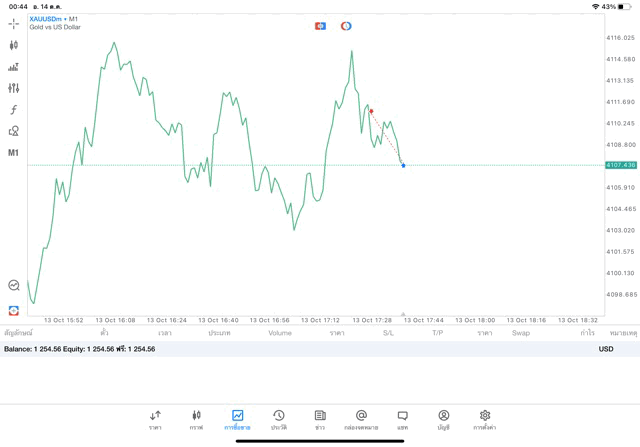Open the ข่าว news tab
Image resolution: width=640 pixels, height=447 pixels.
click(x=320, y=419)
